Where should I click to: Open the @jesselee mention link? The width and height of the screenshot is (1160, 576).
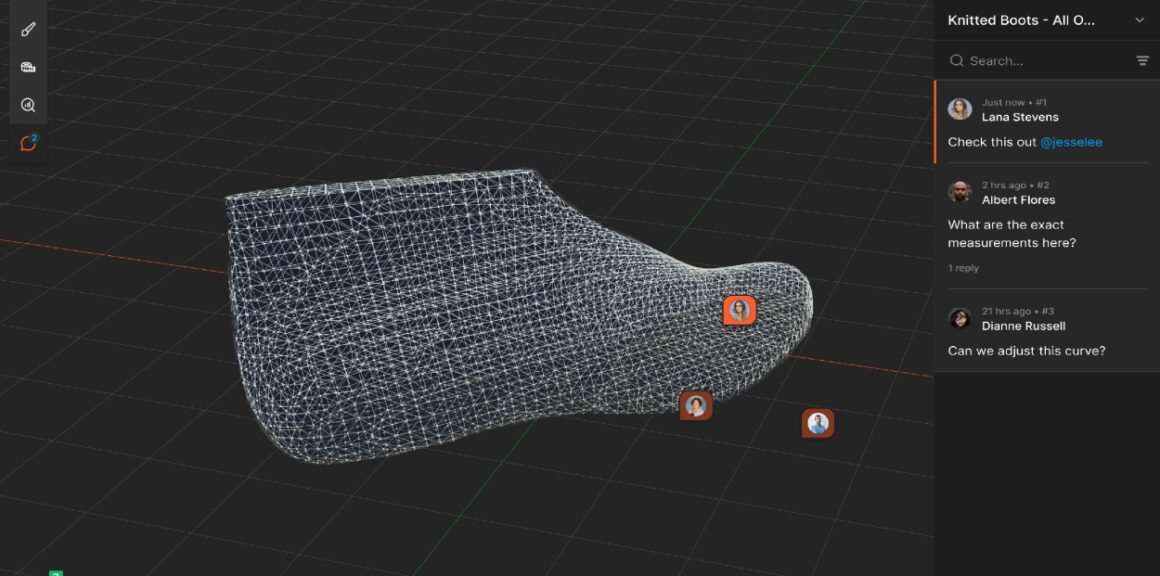click(x=1071, y=142)
